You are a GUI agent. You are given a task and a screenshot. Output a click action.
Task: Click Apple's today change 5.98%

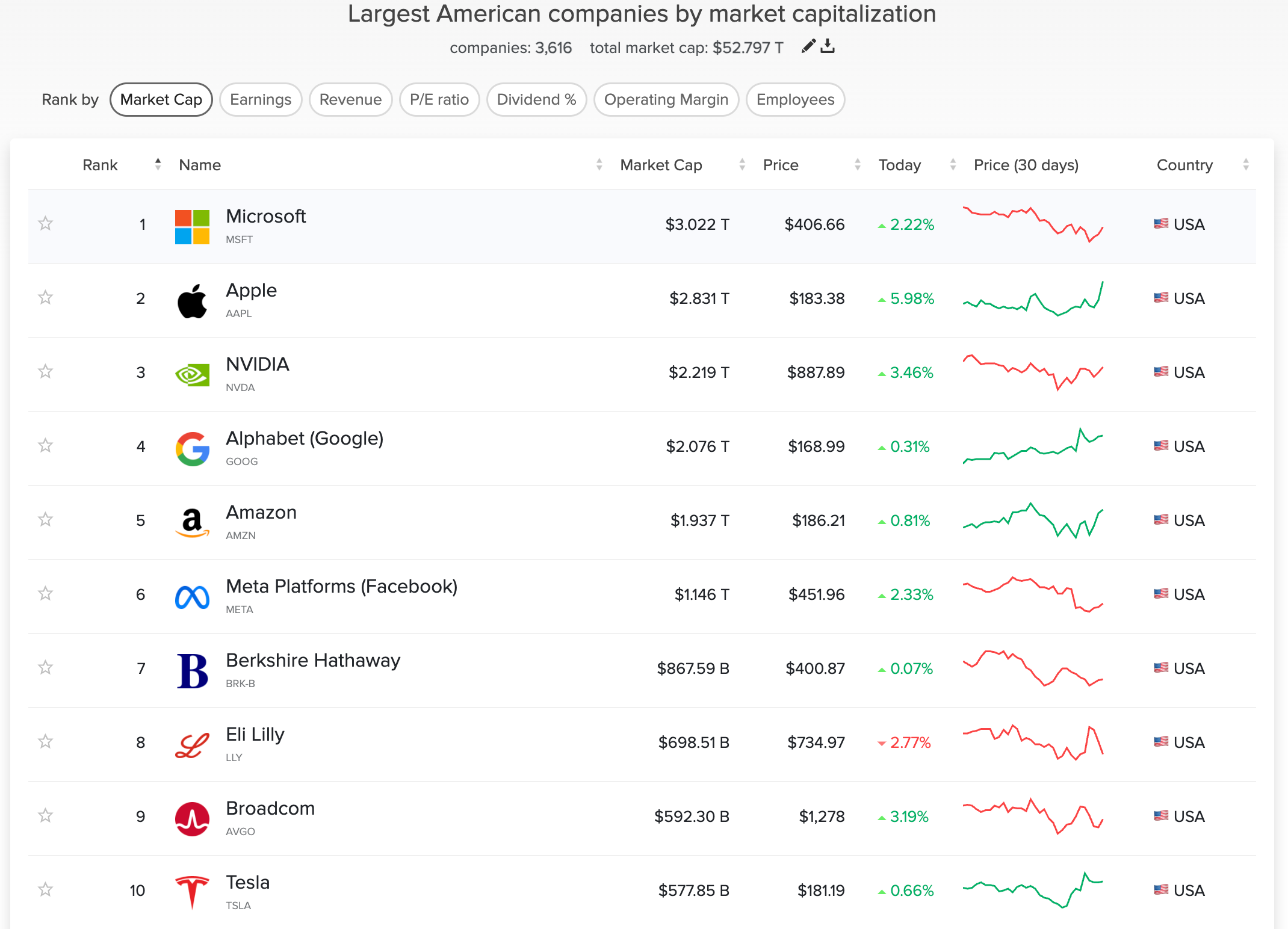pos(906,298)
